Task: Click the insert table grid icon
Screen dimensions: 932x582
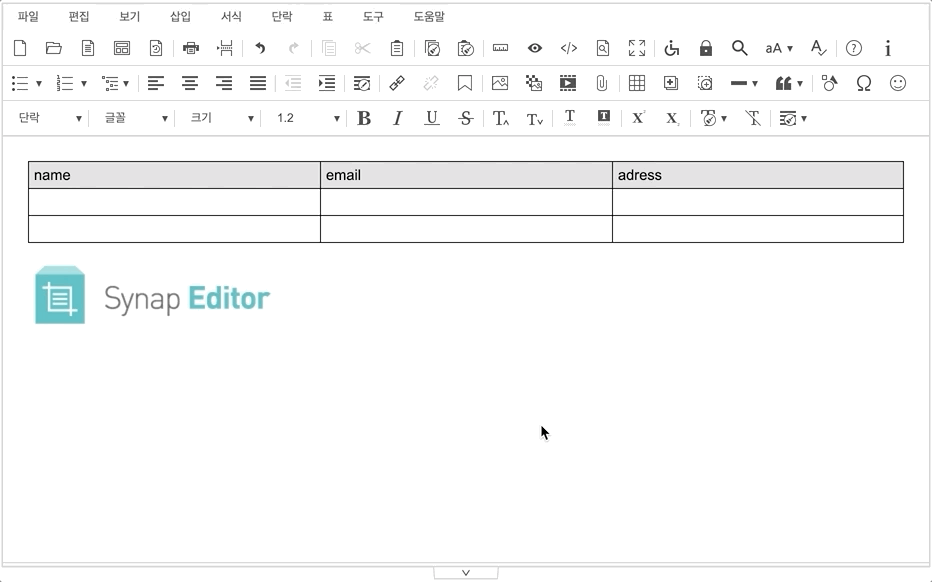Action: click(636, 84)
